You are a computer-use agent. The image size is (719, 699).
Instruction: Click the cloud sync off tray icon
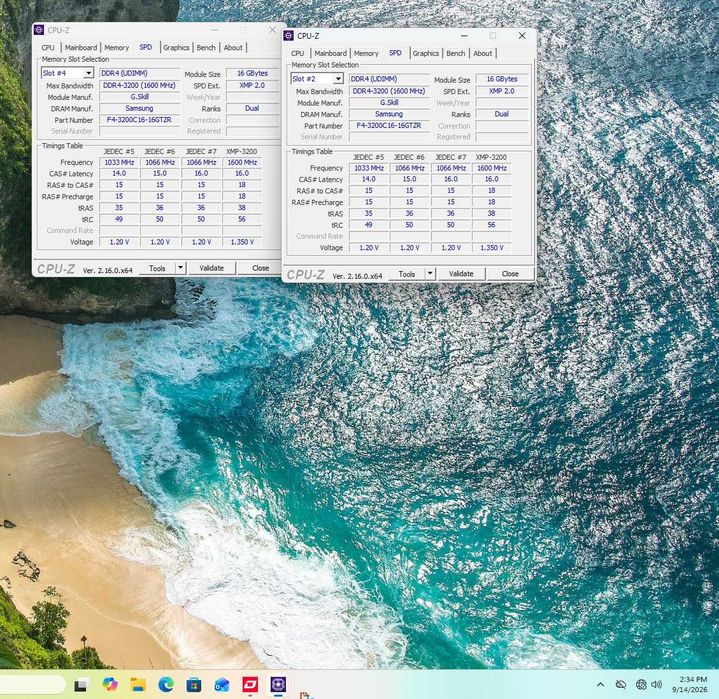click(x=621, y=685)
